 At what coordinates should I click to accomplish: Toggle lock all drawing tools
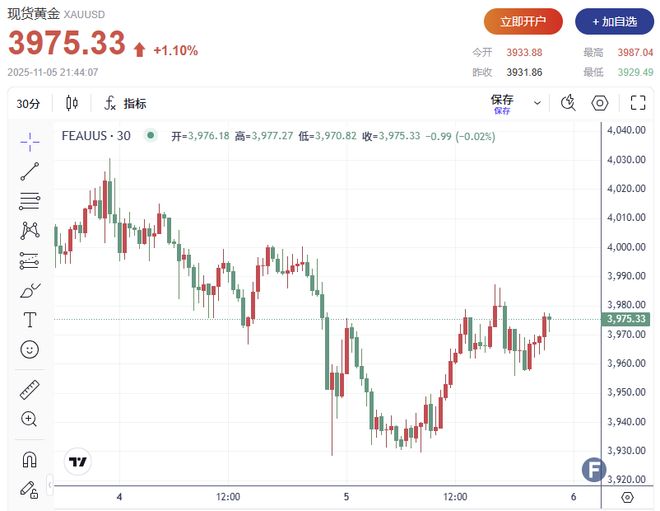[29, 489]
